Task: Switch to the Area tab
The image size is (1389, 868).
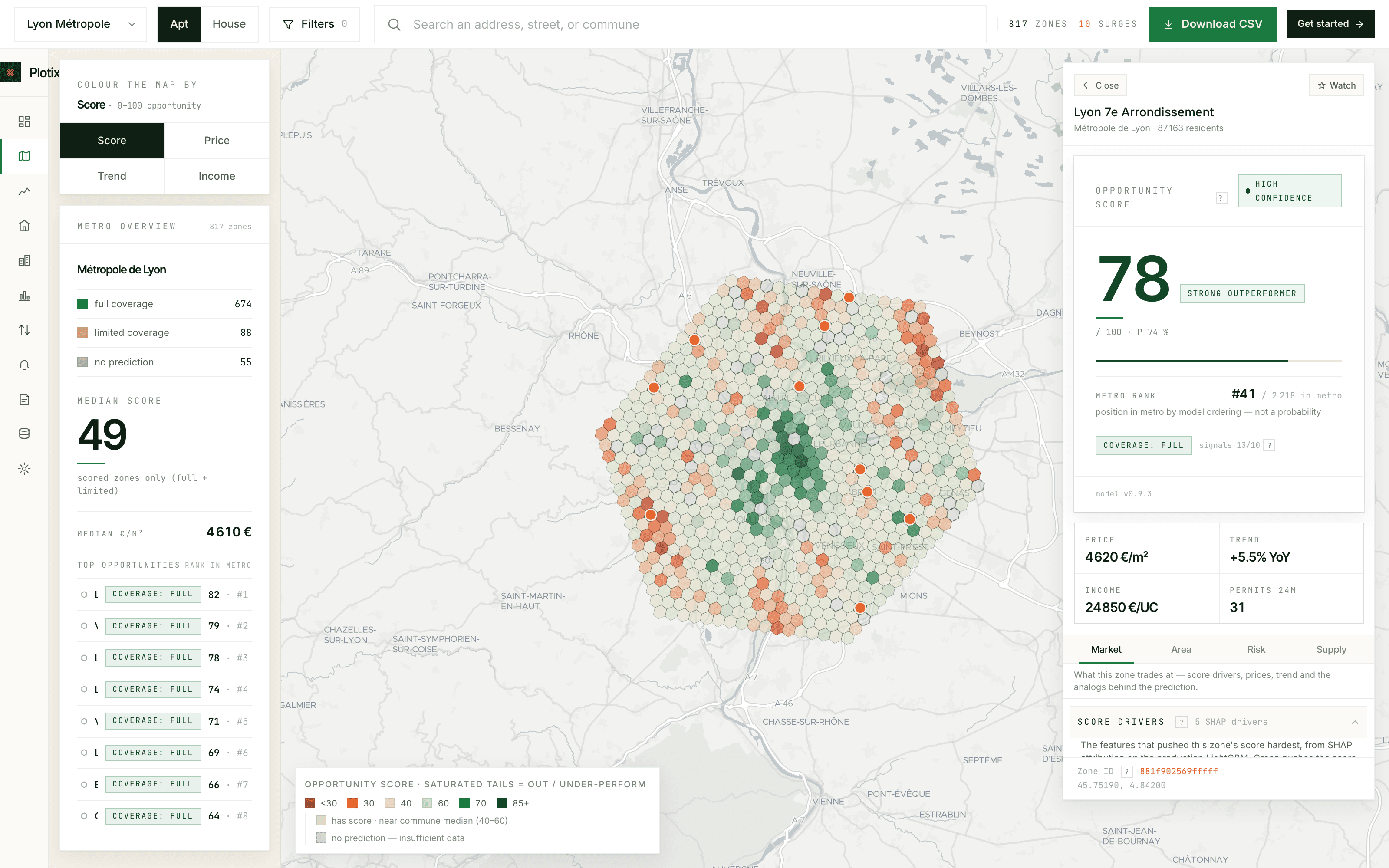Action: [1181, 649]
